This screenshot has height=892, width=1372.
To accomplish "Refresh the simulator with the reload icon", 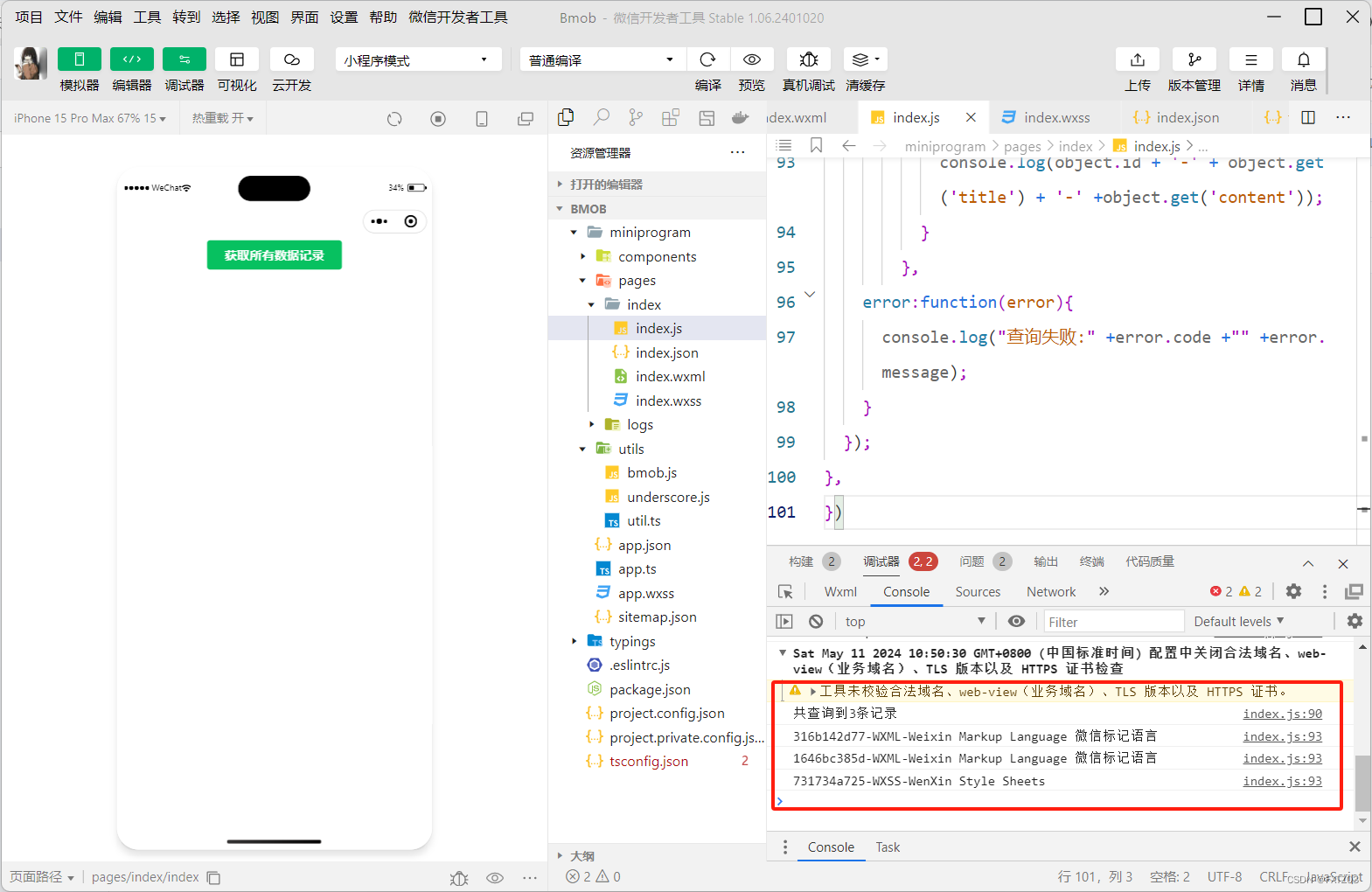I will click(x=394, y=119).
